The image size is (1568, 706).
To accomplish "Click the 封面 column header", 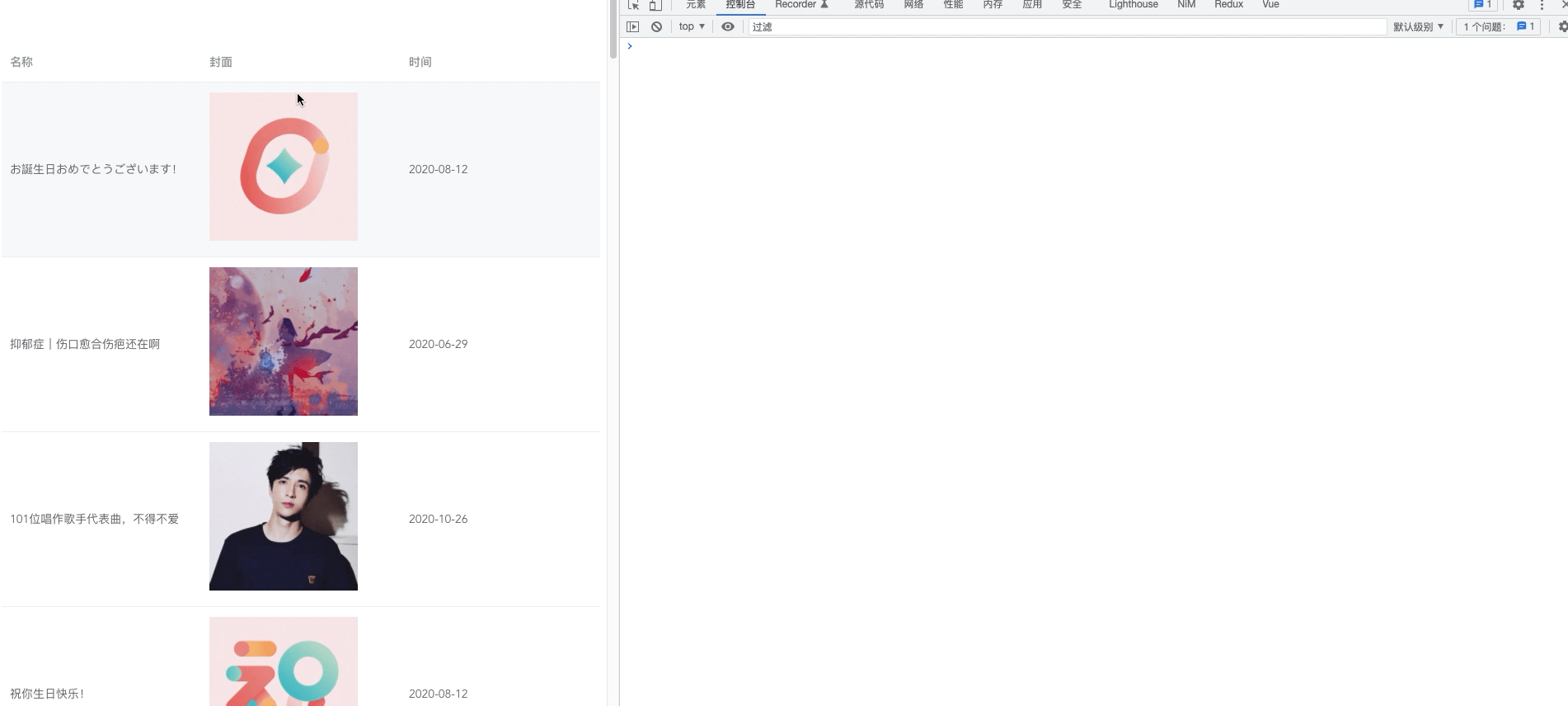I will pyautogui.click(x=221, y=62).
